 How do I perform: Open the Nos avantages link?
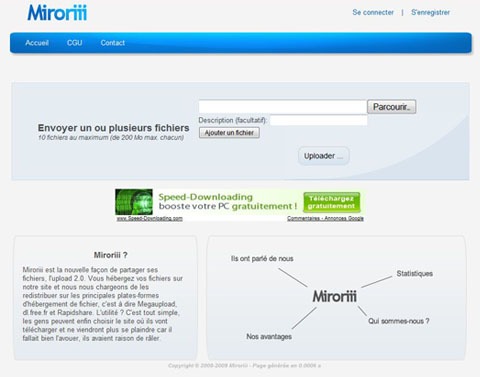[269, 337]
